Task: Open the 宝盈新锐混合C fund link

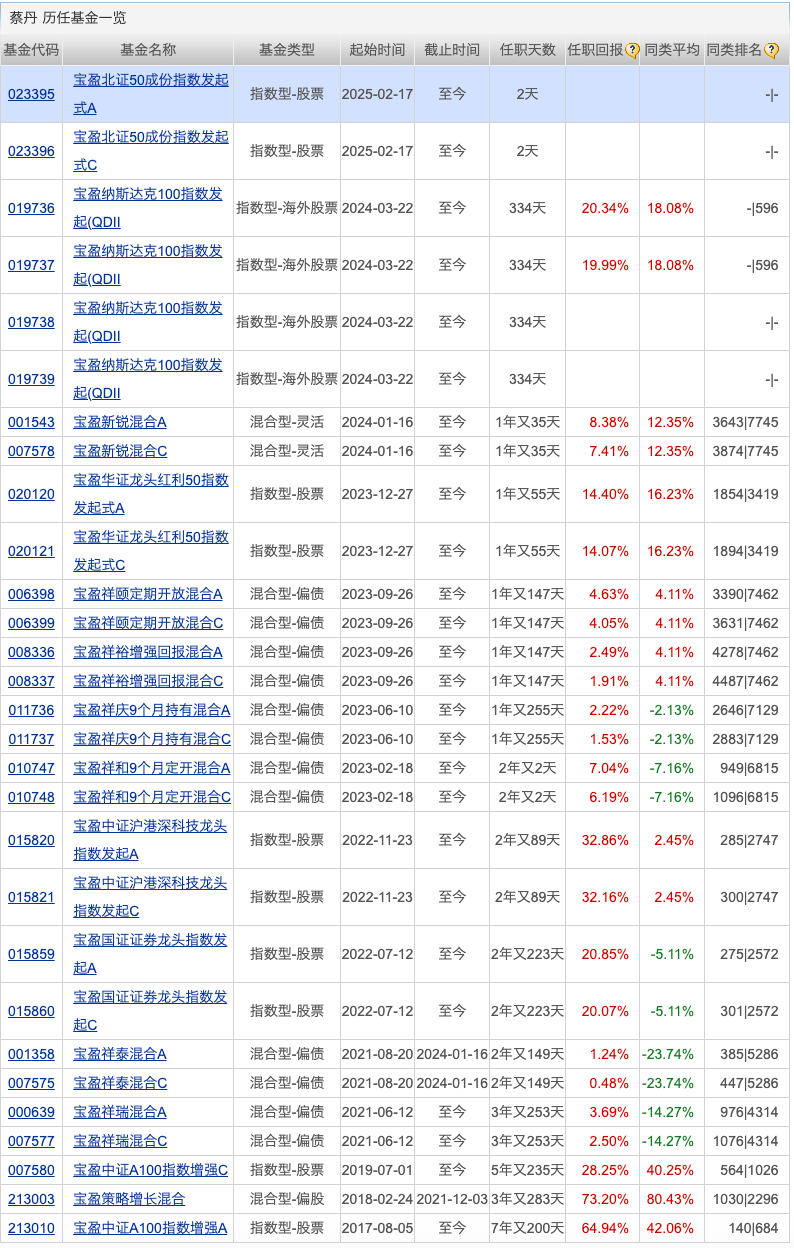Action: pyautogui.click(x=120, y=451)
